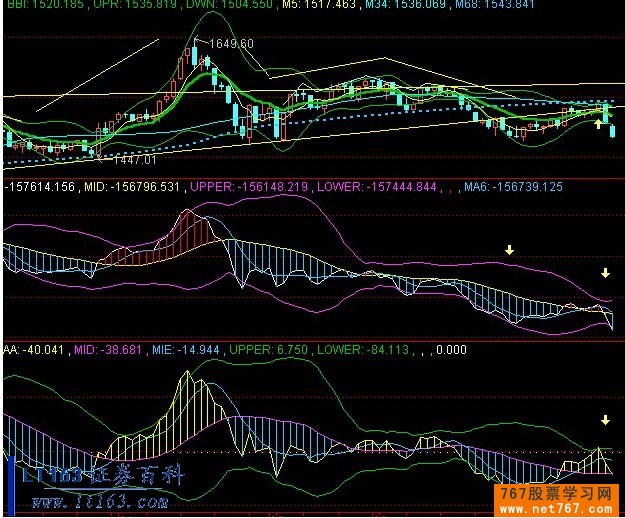Open the www.tt163.com watermark link
Screen dimensions: 625x518
(105, 502)
